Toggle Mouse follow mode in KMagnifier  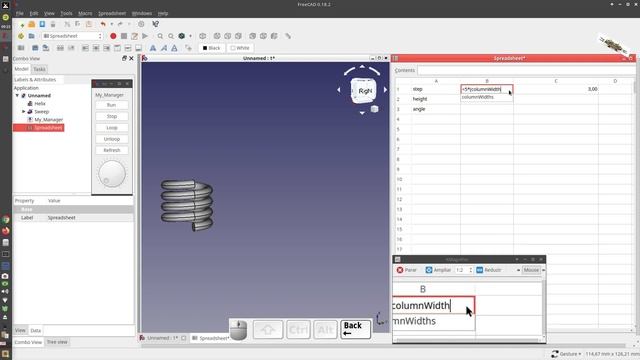click(x=531, y=270)
